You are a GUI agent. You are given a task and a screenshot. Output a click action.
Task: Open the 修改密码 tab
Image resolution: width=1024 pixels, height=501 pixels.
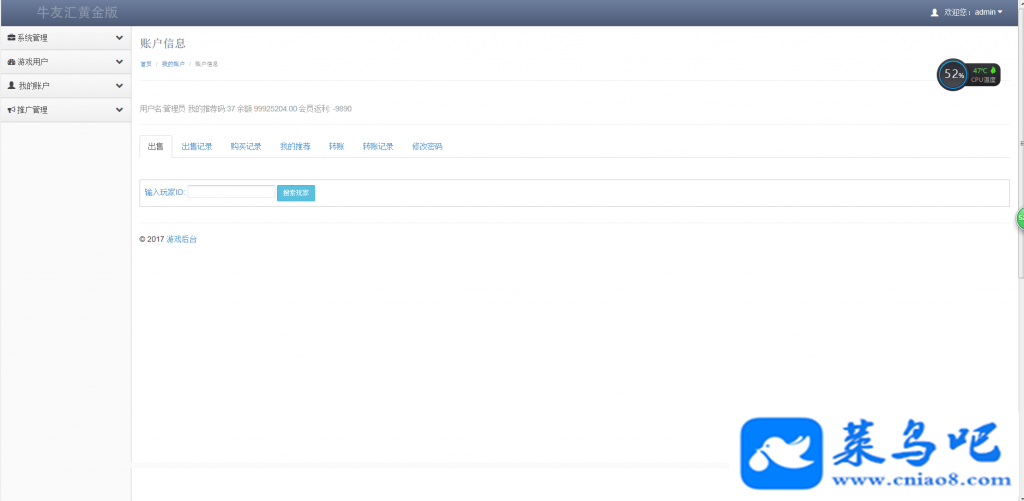point(427,147)
